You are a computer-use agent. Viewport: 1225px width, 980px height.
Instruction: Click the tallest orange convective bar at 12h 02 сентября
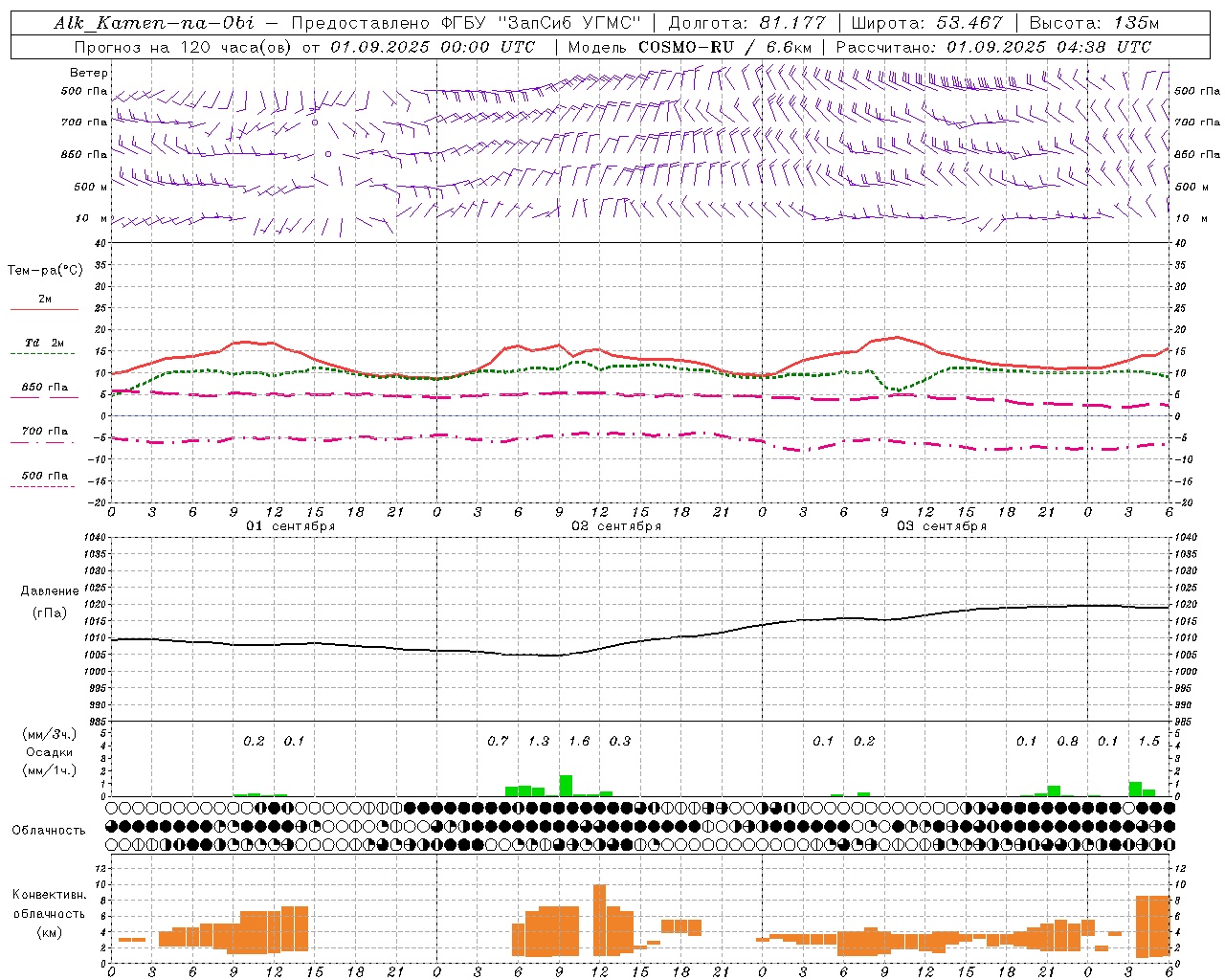(x=600, y=920)
